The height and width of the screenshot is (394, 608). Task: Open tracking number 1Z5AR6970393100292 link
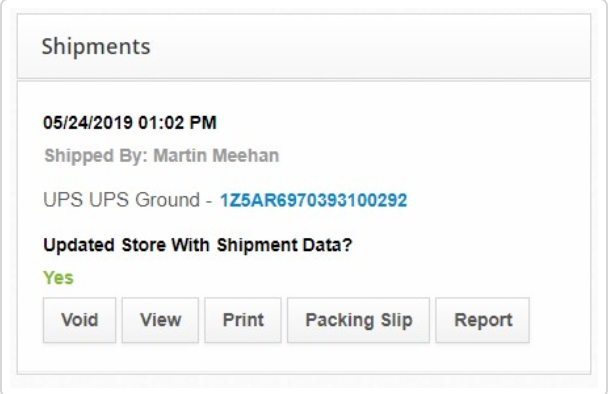pyautogui.click(x=314, y=200)
